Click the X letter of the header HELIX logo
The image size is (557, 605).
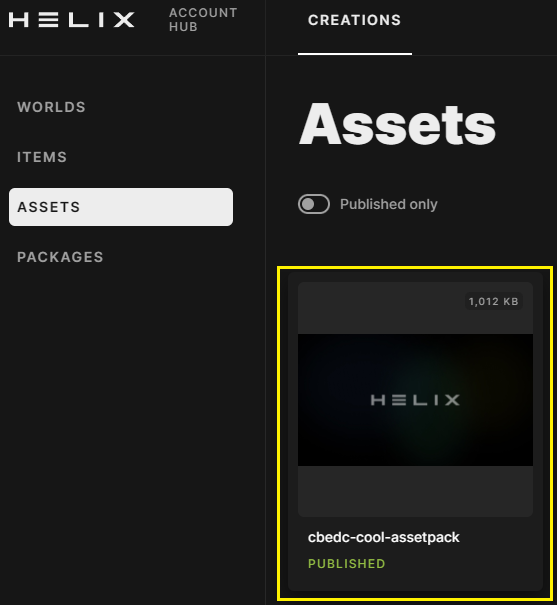124,20
